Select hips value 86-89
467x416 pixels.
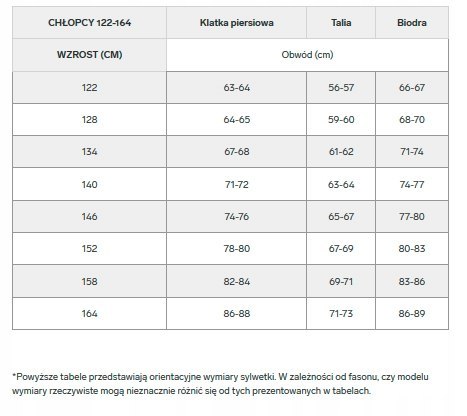(412, 314)
